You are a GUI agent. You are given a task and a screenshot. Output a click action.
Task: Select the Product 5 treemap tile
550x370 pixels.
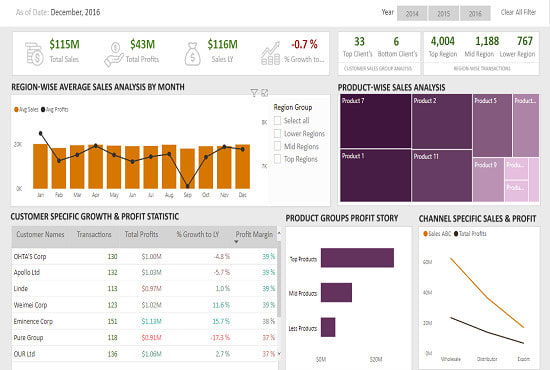[492, 125]
